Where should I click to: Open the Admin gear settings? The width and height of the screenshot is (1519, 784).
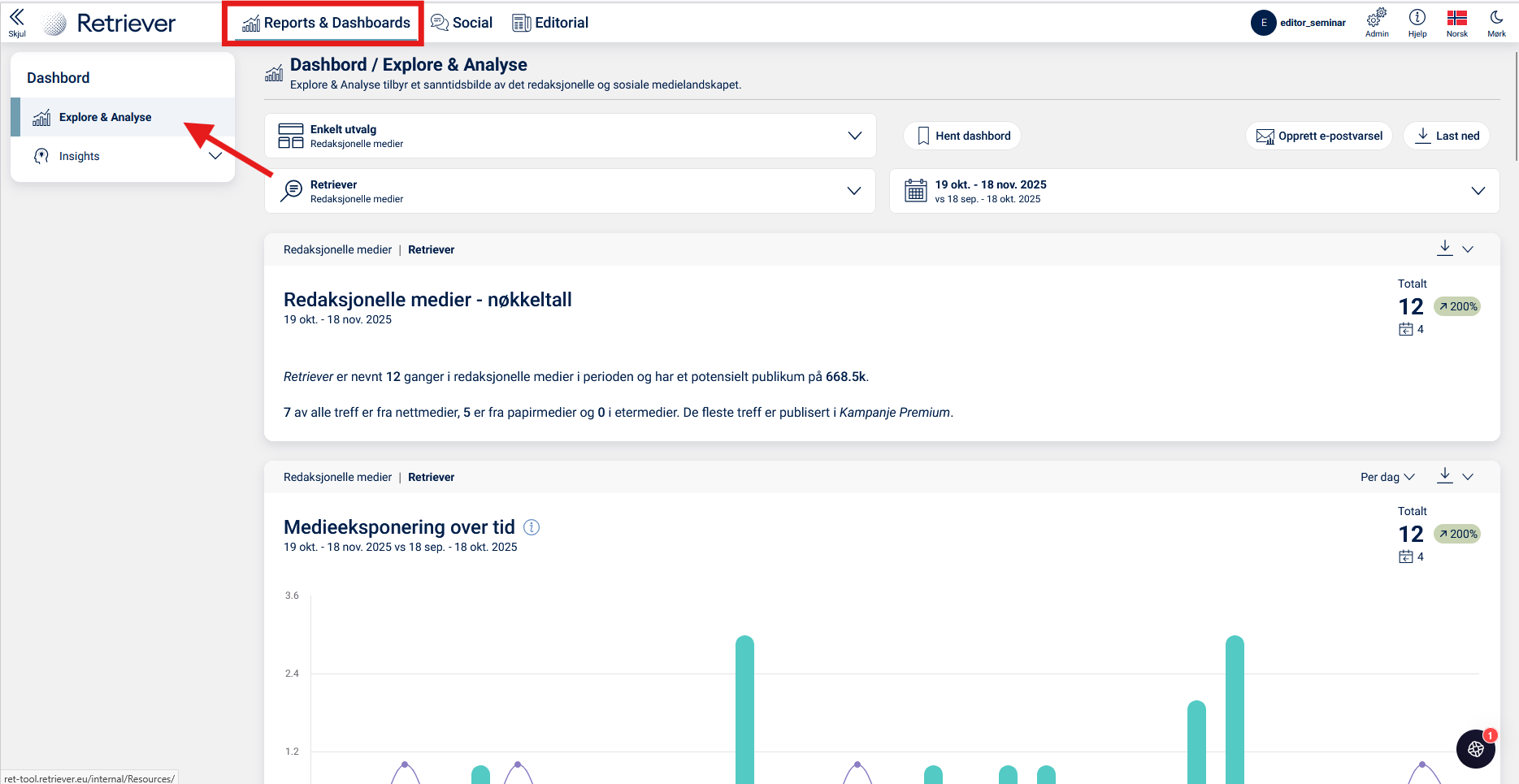[1377, 23]
